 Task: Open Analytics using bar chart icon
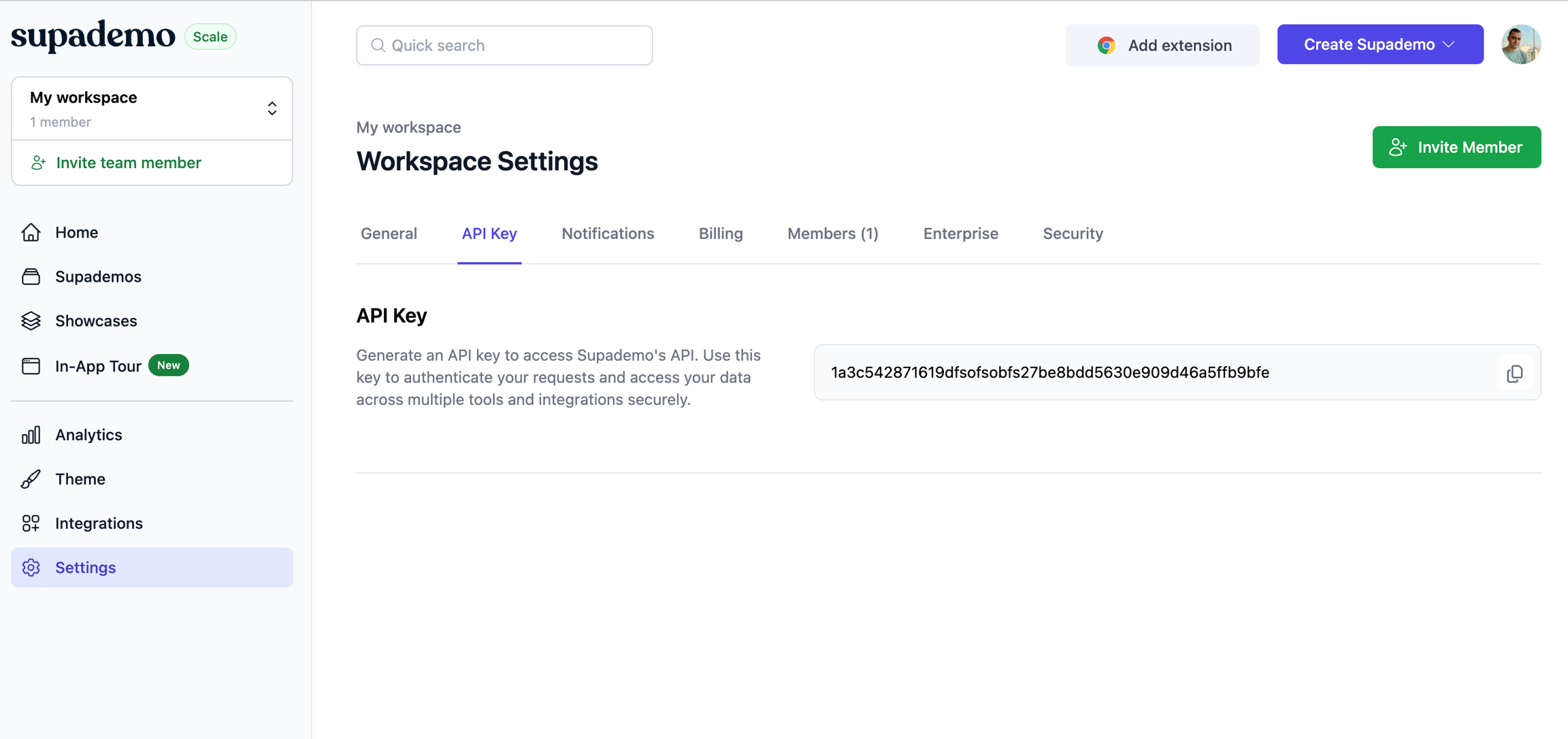pos(31,435)
